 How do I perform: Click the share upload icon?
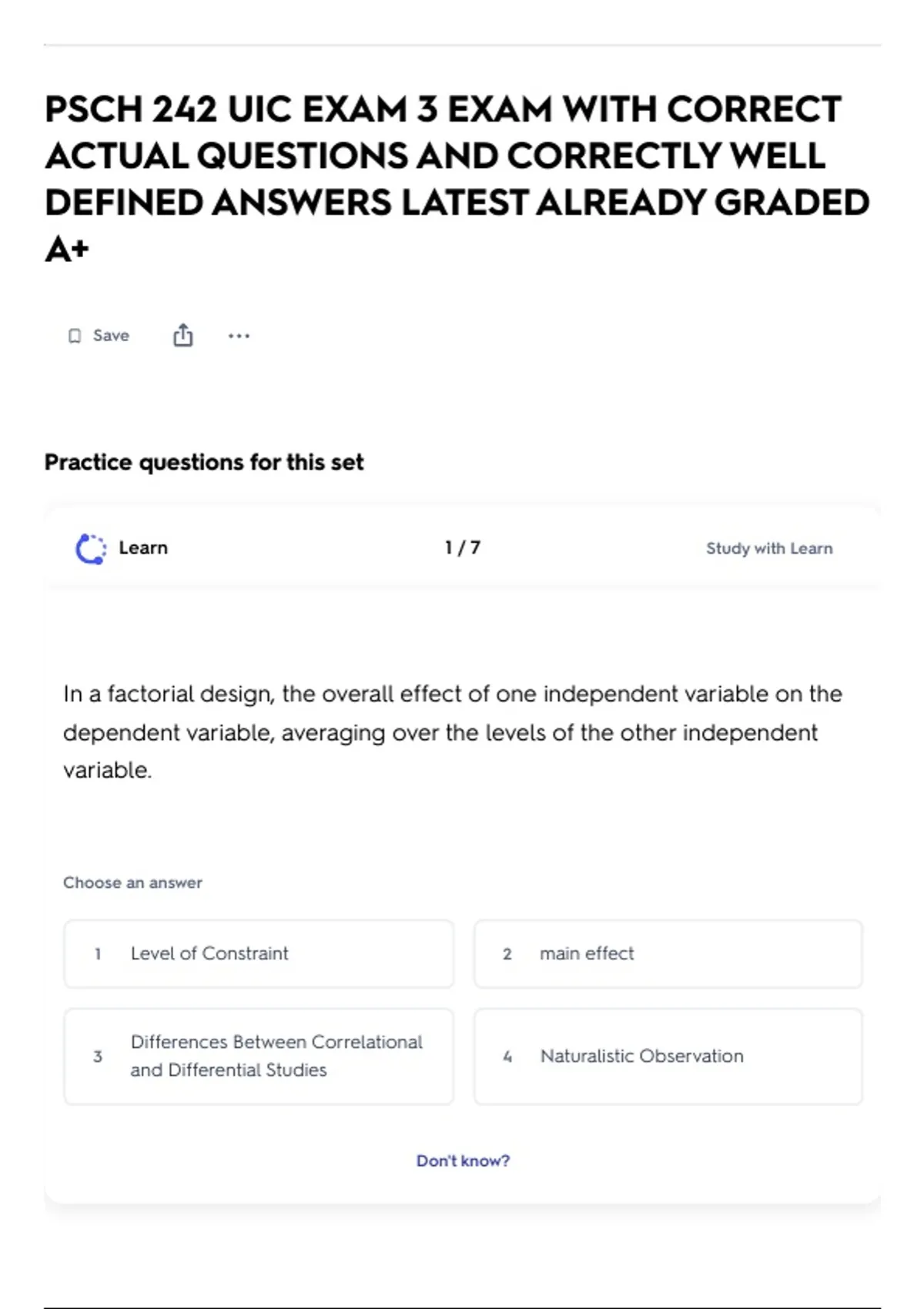click(x=182, y=335)
